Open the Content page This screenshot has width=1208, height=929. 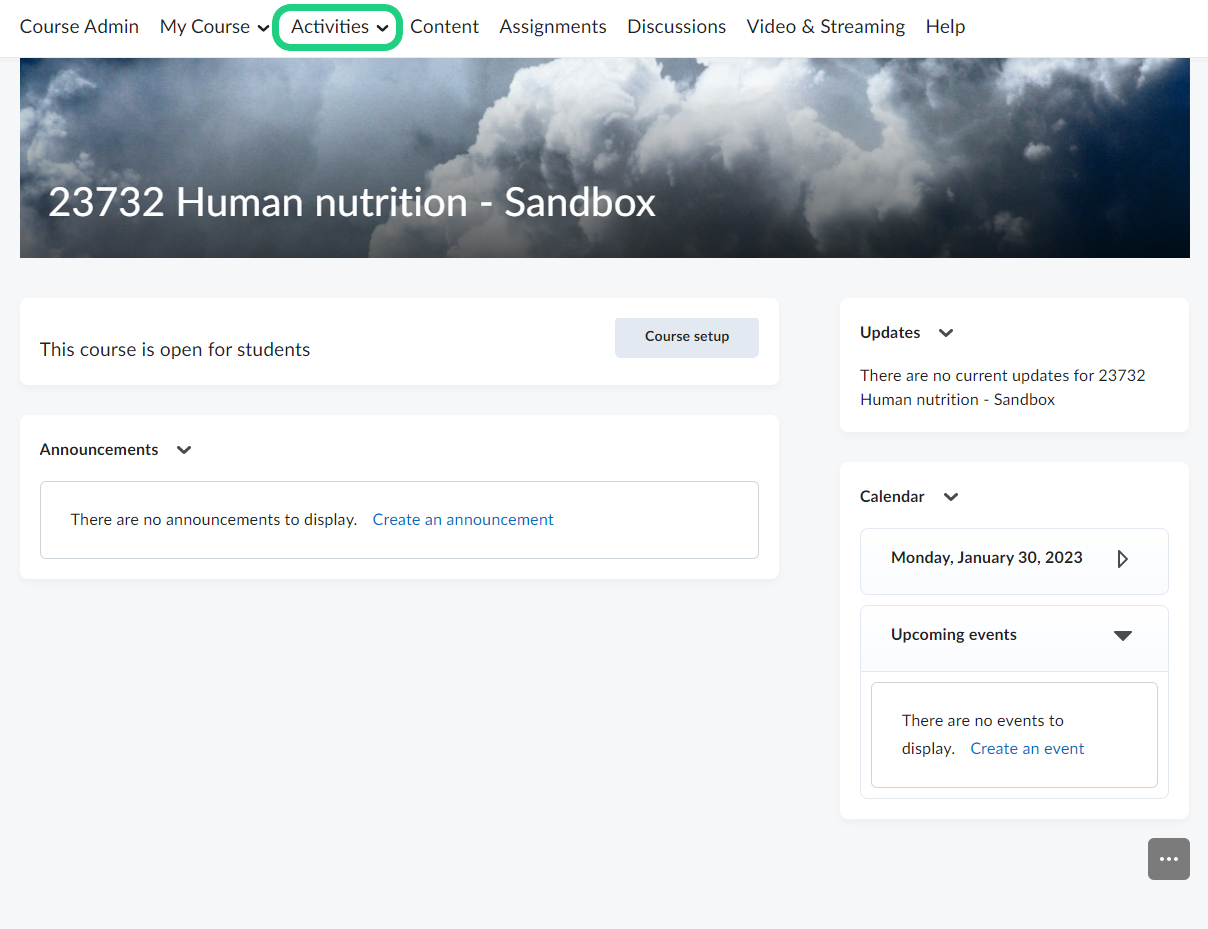click(x=444, y=27)
